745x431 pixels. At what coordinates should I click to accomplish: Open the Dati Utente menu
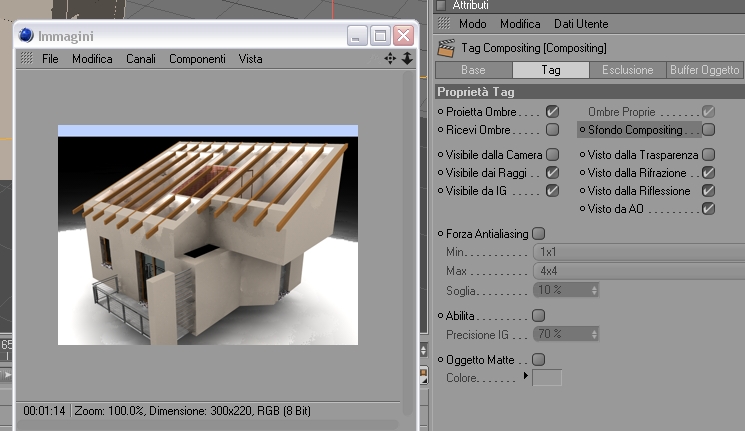point(581,24)
